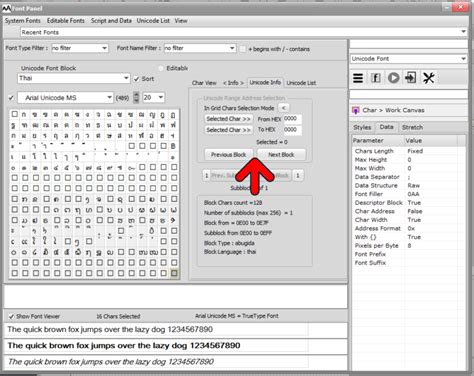Click the Char > Work Canvas icon

(x=356, y=110)
